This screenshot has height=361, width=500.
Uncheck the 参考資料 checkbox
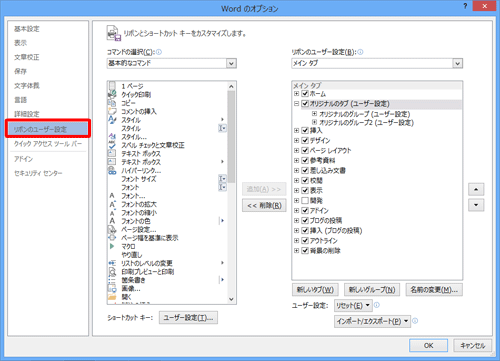(x=305, y=160)
